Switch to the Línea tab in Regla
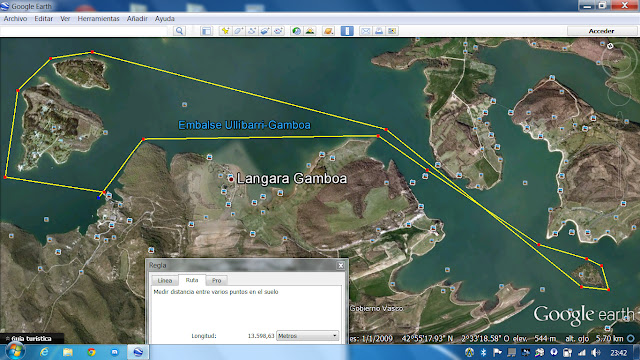The image size is (640, 360). (x=164, y=280)
